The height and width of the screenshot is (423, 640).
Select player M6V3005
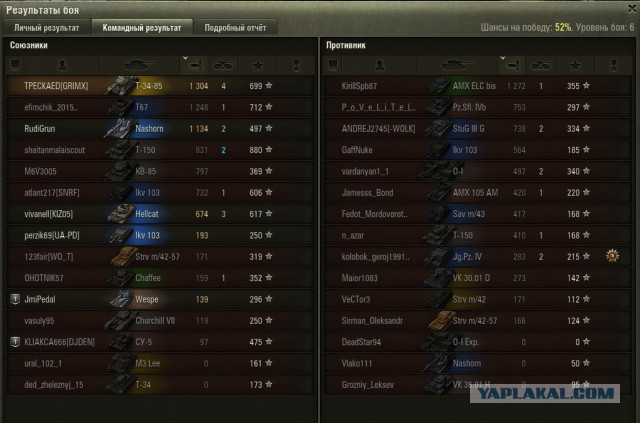pyautogui.click(x=40, y=171)
